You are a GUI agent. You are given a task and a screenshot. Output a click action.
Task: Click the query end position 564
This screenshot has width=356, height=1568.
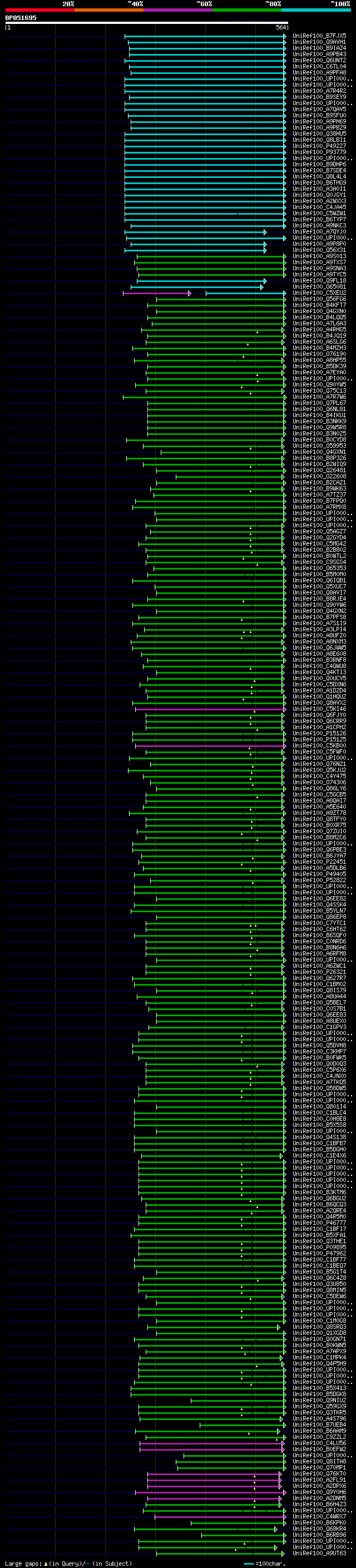point(280,27)
